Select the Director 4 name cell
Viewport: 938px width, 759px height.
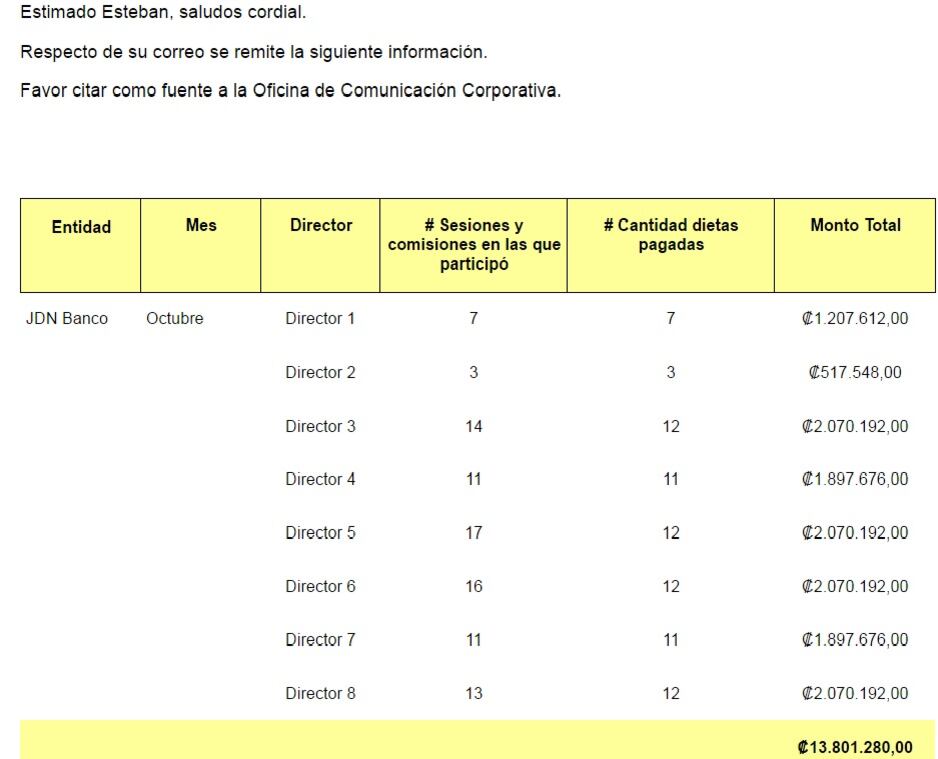320,480
